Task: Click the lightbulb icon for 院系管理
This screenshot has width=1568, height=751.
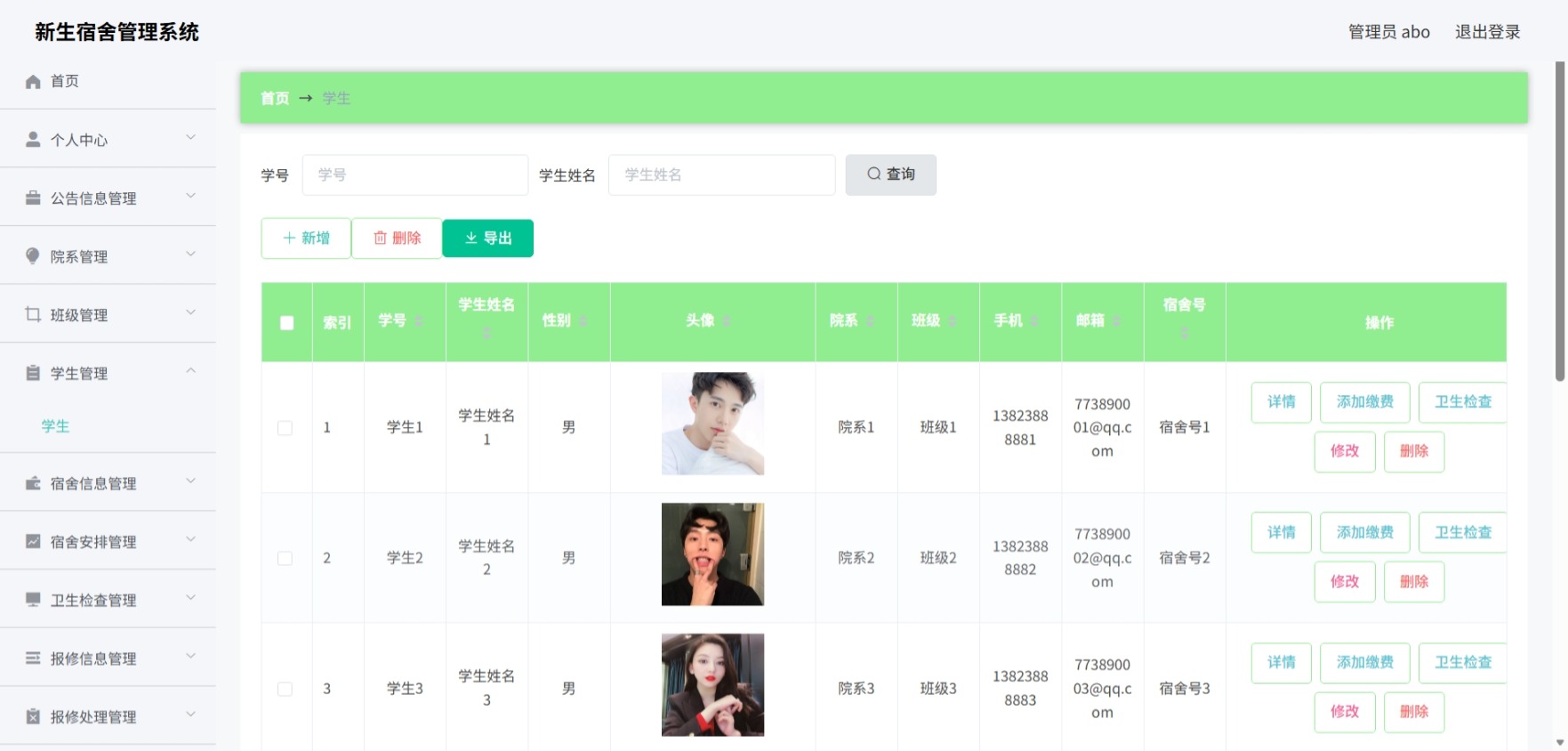Action: pos(33,256)
